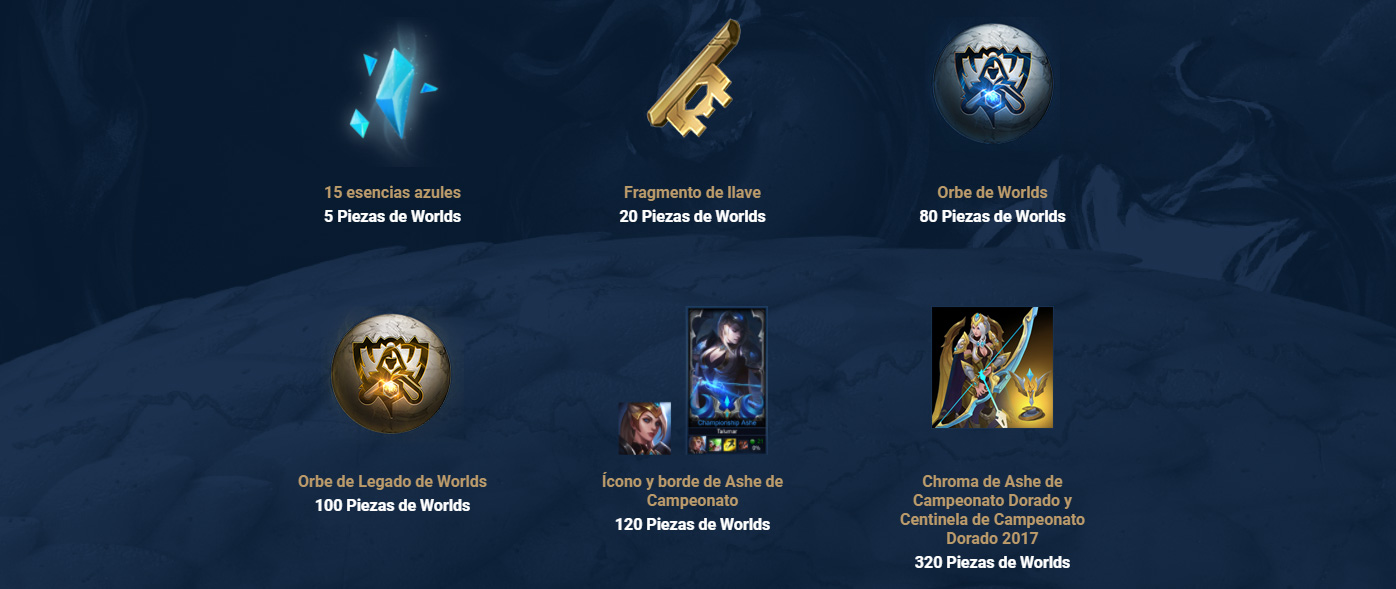Viewport: 1396px width, 589px height.
Task: Click 'Ícono y borde de Ashe de Campeonato'
Action: pos(692,491)
